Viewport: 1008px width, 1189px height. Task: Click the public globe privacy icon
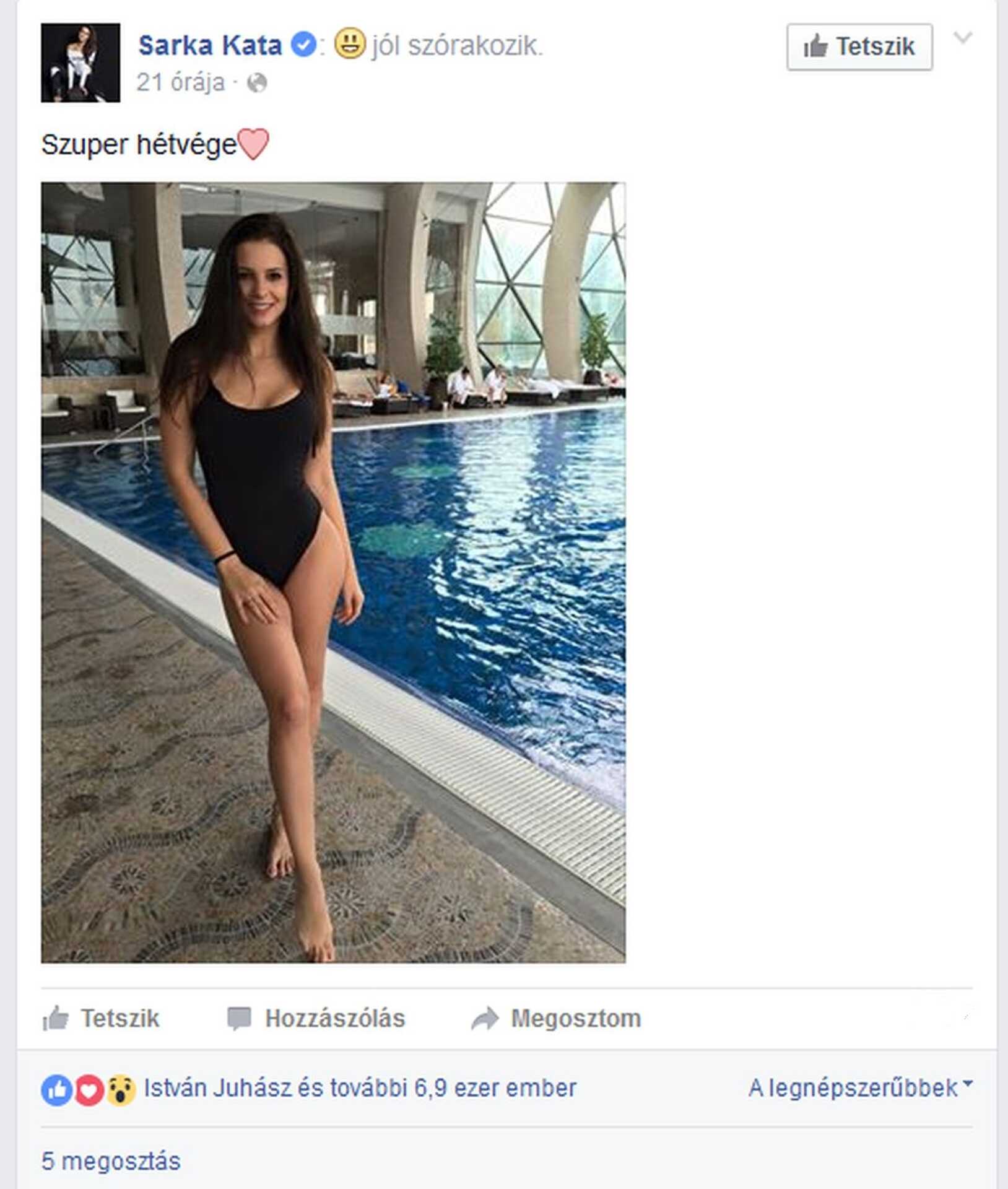pos(257,83)
